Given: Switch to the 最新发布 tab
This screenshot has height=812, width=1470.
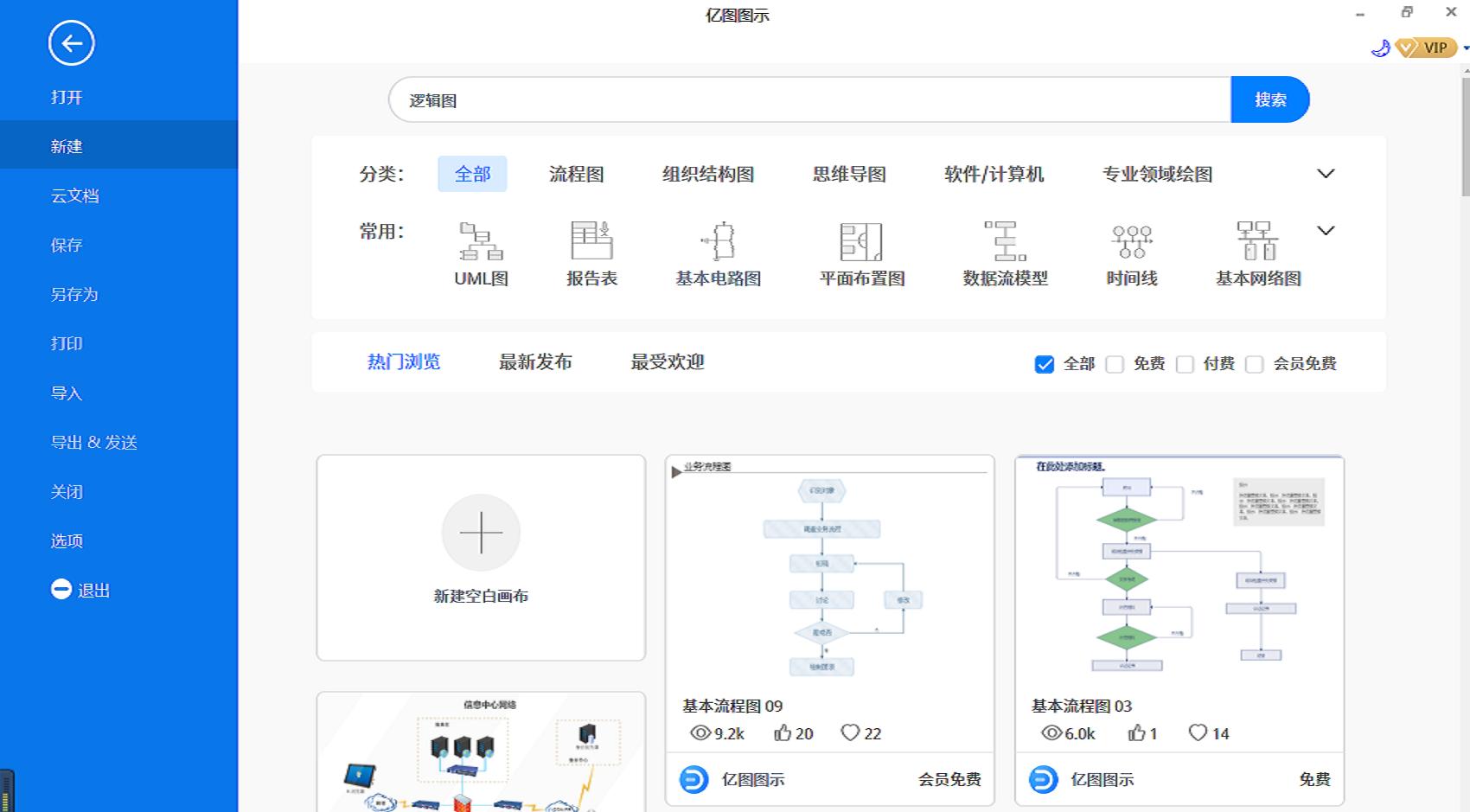Looking at the screenshot, I should tap(535, 362).
